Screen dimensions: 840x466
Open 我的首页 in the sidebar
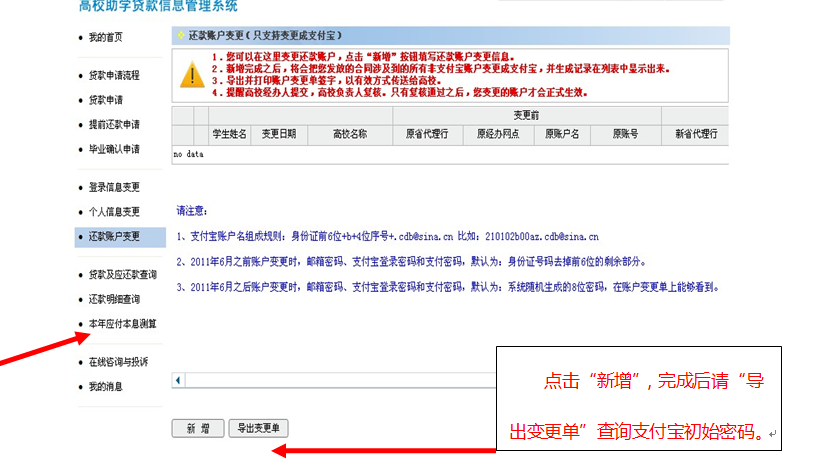[x=106, y=37]
